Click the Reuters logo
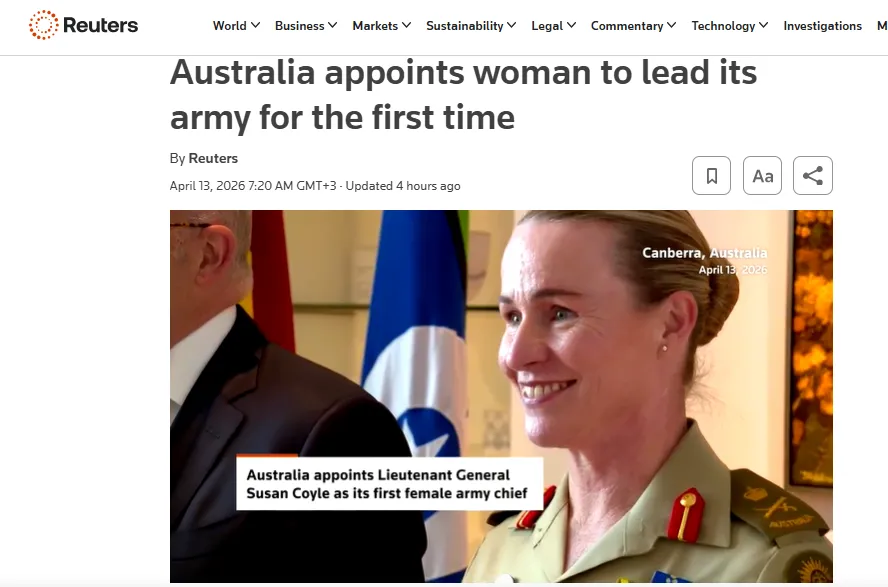 (83, 25)
